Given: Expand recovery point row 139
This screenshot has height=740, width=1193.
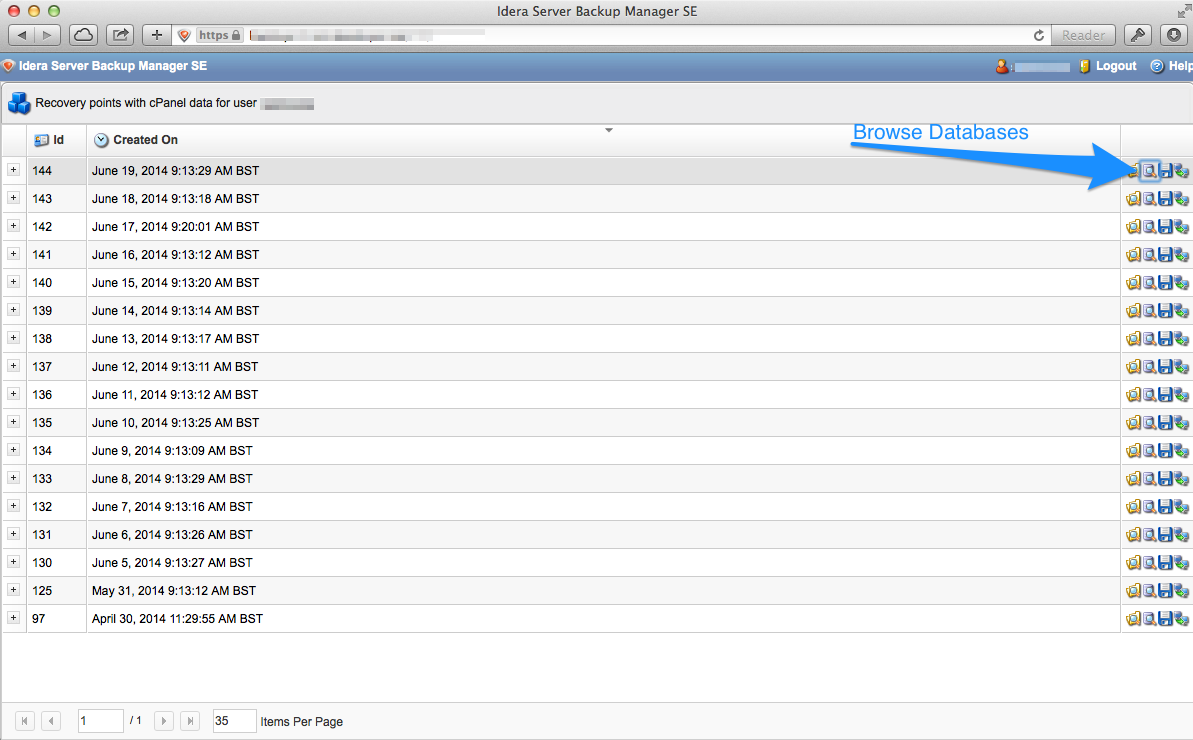Looking at the screenshot, I should click(x=13, y=310).
